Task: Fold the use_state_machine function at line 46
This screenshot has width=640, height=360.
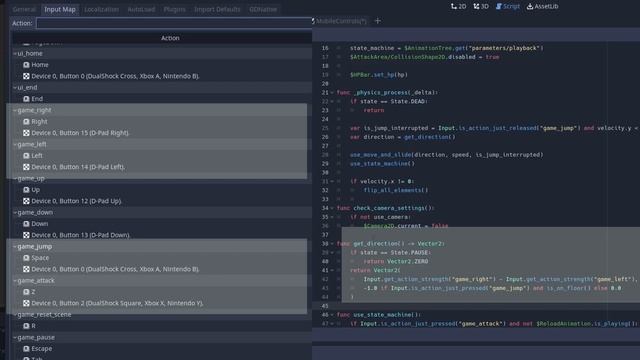Action: (x=332, y=315)
